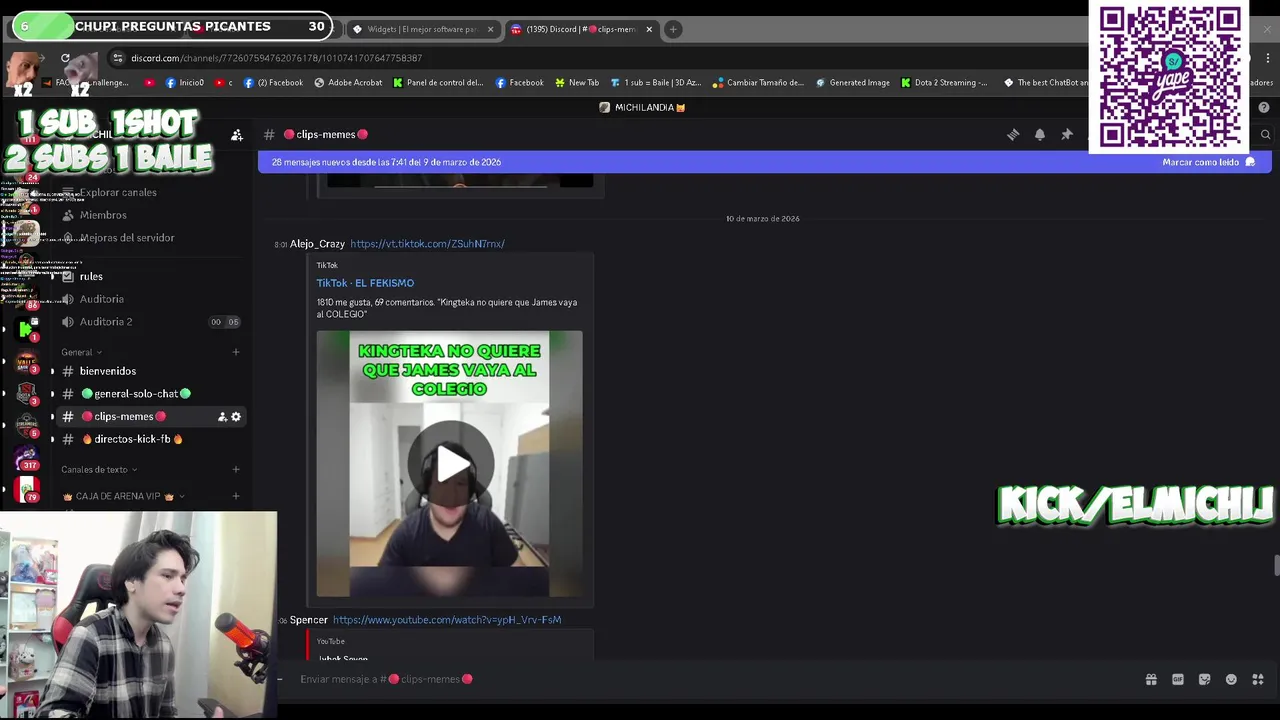Open Cambiar Tamaño de bookmark
This screenshot has width=1280, height=720.
tap(758, 83)
